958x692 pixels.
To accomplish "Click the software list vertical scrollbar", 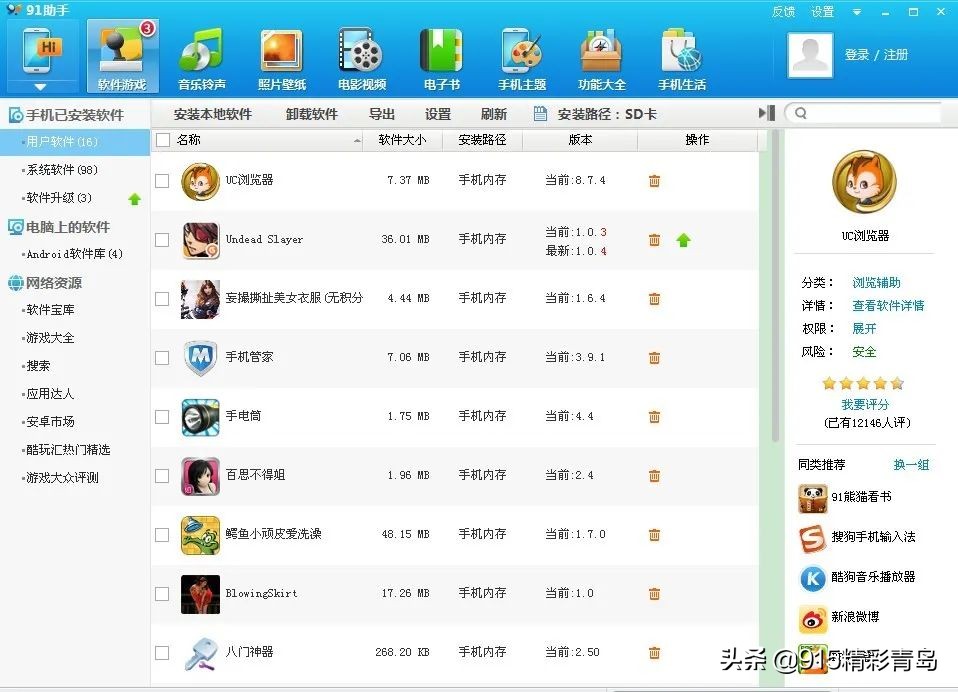I will [775, 285].
